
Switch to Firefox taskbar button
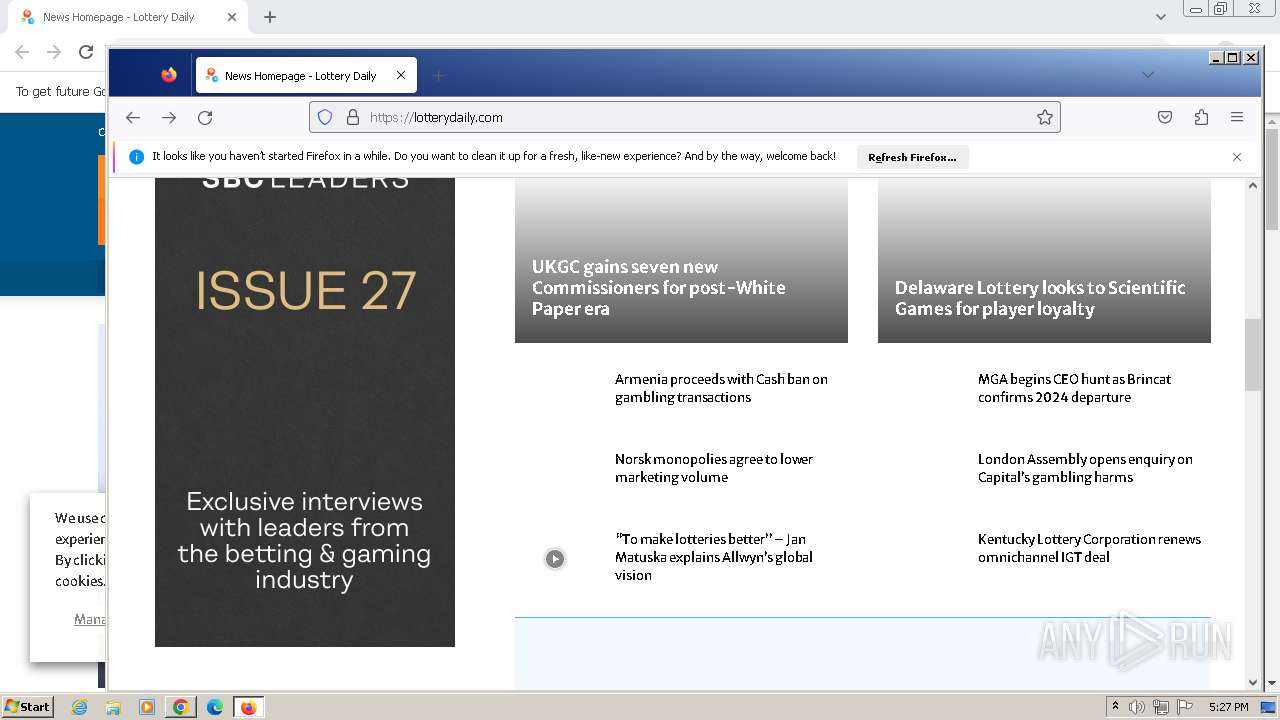click(248, 707)
